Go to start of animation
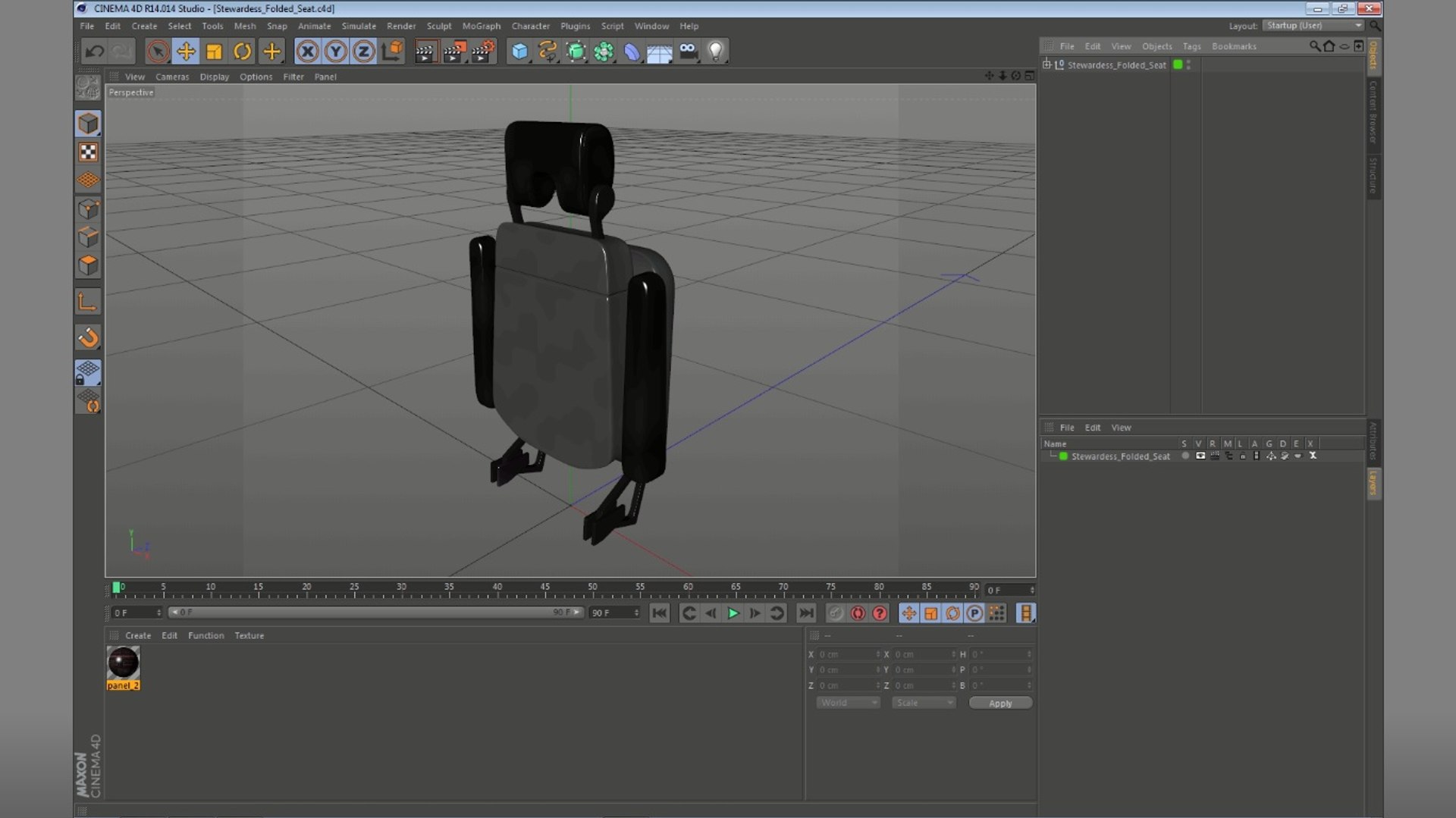Viewport: 1456px width, 818px height. [660, 613]
